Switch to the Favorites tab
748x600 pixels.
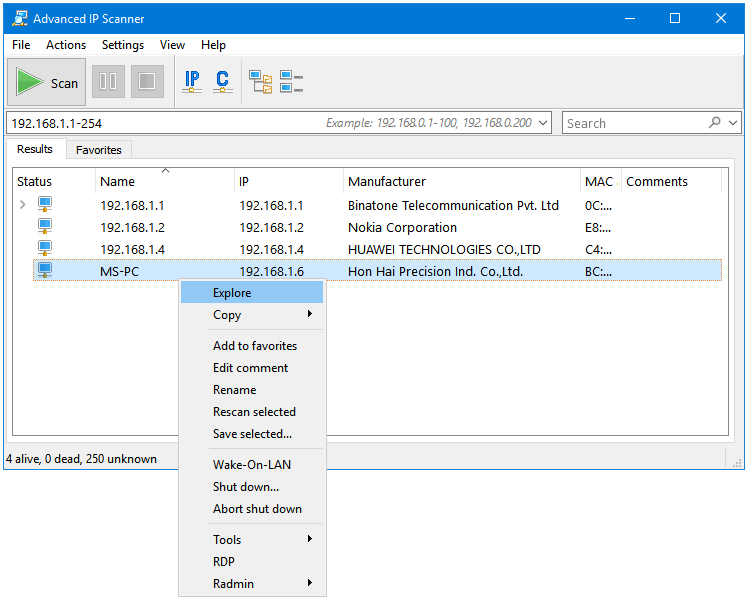(x=99, y=150)
